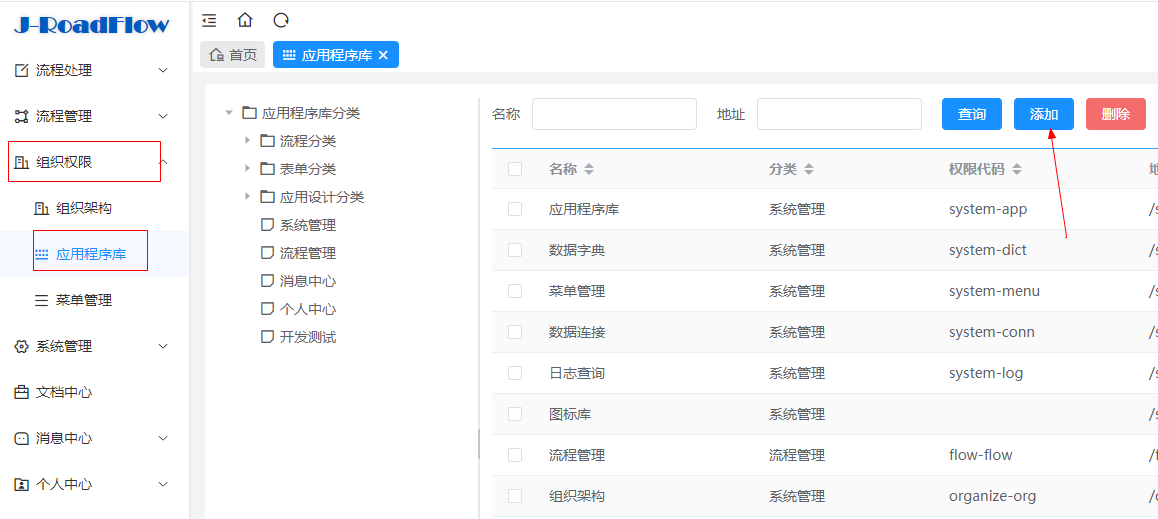Expand the 表单分类 tree node
The width and height of the screenshot is (1158, 519).
pyautogui.click(x=248, y=169)
